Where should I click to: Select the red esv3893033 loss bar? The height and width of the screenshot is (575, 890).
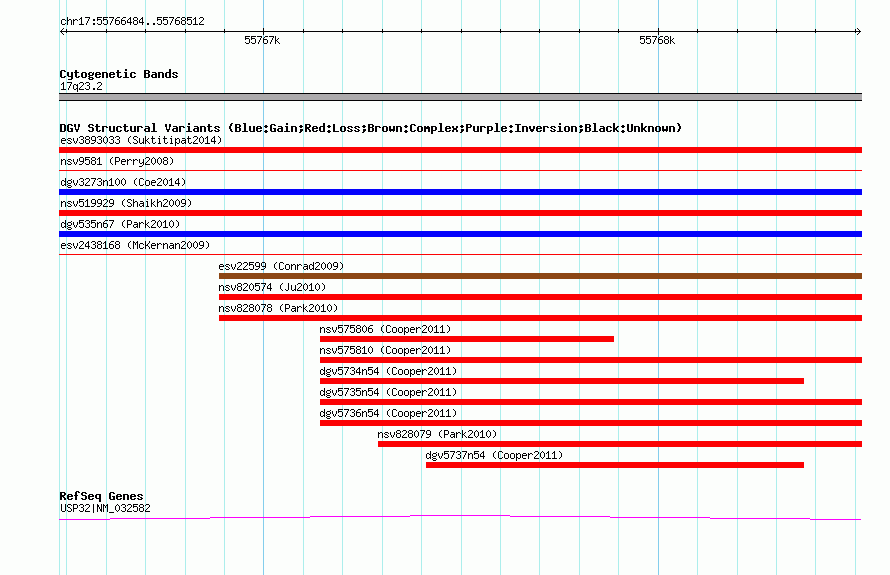coord(460,150)
